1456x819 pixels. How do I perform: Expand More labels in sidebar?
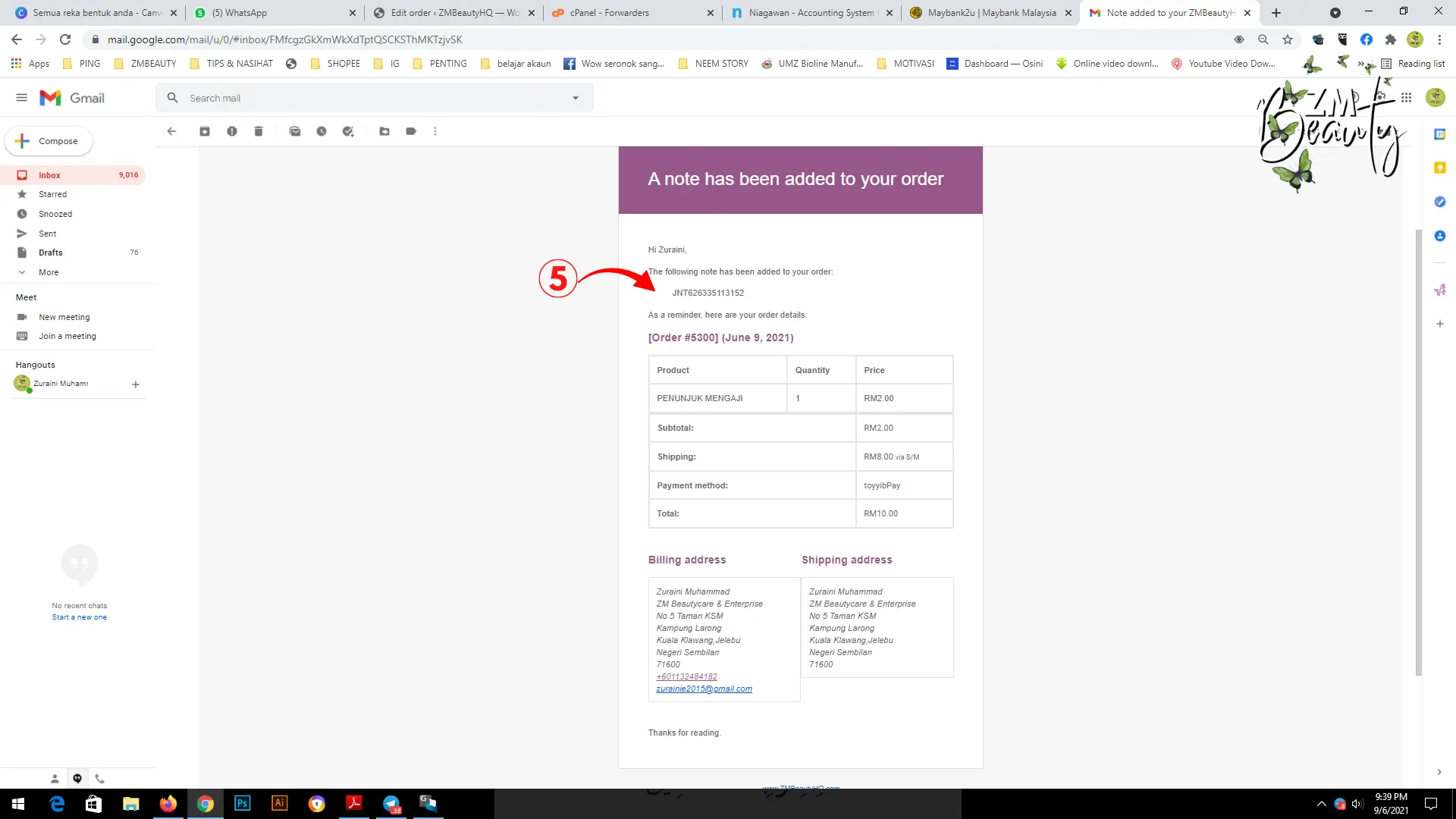(49, 272)
